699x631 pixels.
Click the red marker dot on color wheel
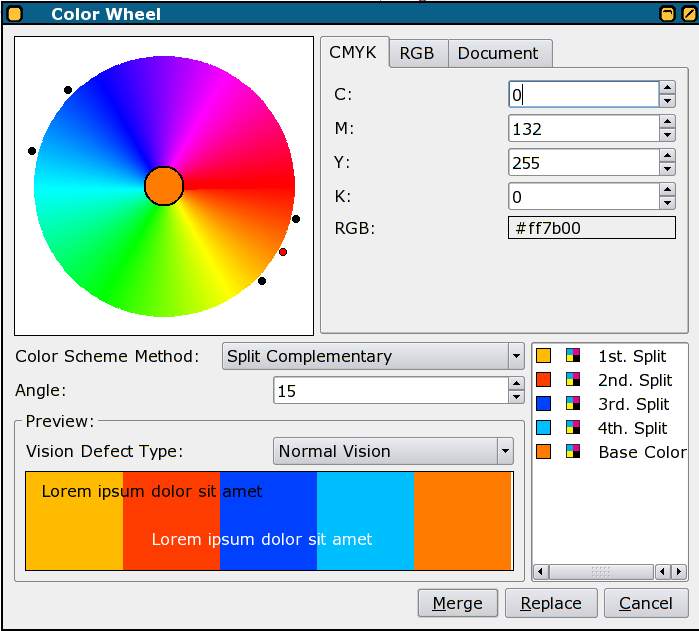[283, 252]
